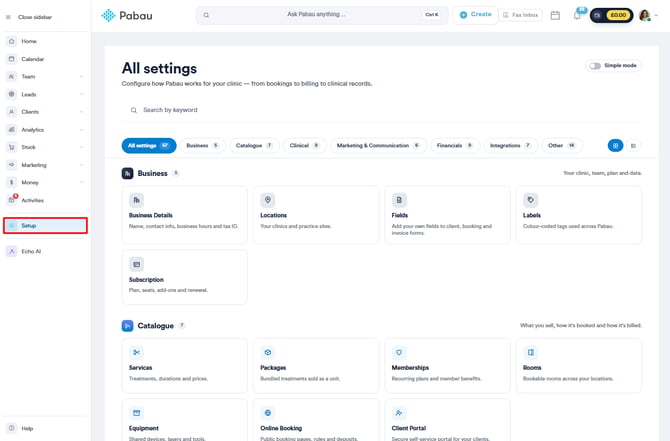The image size is (670, 441).
Task: Open the calendar icon in top bar
Action: 555,15
